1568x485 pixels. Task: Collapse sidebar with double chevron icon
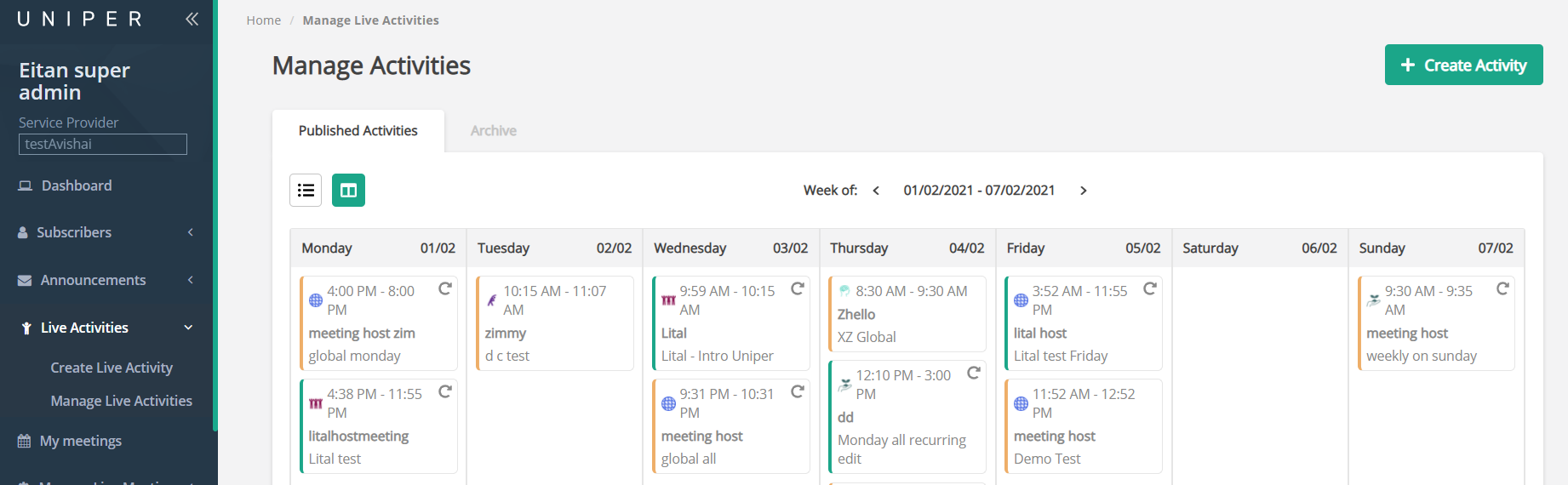point(192,19)
